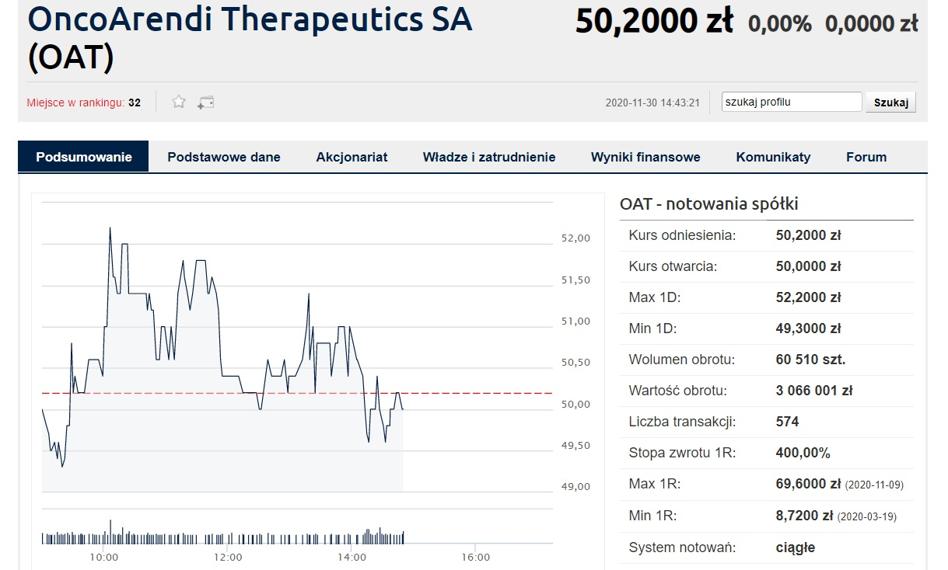The image size is (948, 570).
Task: Click the 52,20 price peak on chart
Action: [x=110, y=228]
